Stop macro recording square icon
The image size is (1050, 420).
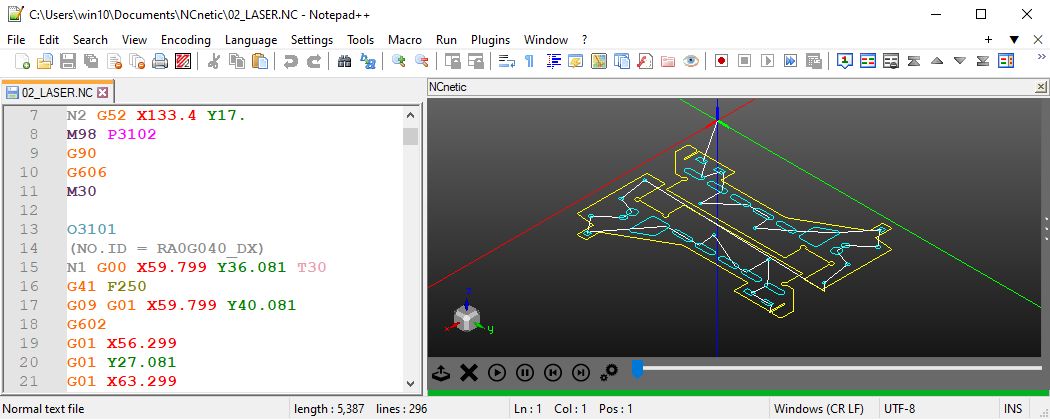744,62
